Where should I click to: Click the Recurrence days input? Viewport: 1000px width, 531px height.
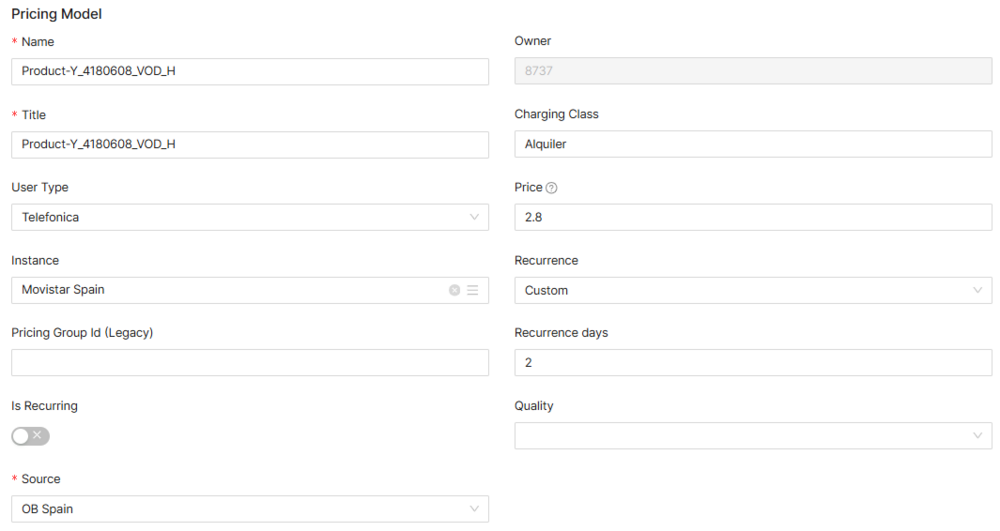click(x=752, y=363)
